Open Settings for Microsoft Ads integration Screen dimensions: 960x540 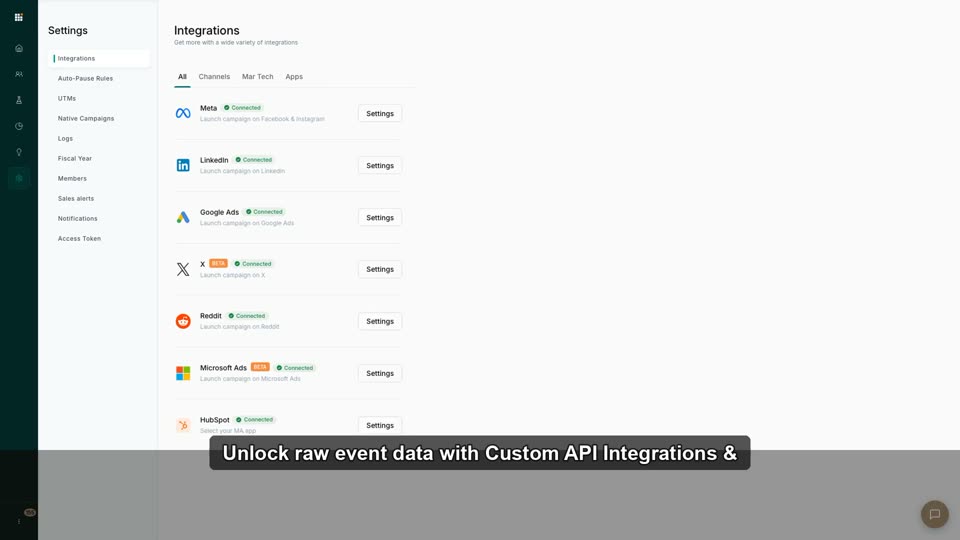(x=380, y=373)
